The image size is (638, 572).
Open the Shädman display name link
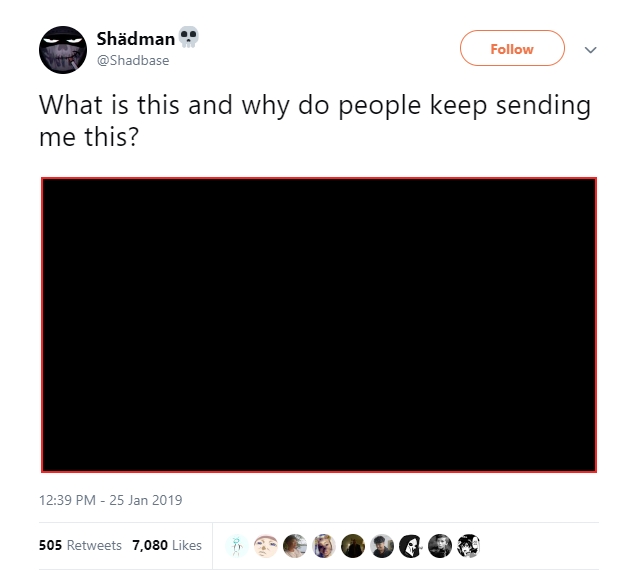(x=135, y=39)
